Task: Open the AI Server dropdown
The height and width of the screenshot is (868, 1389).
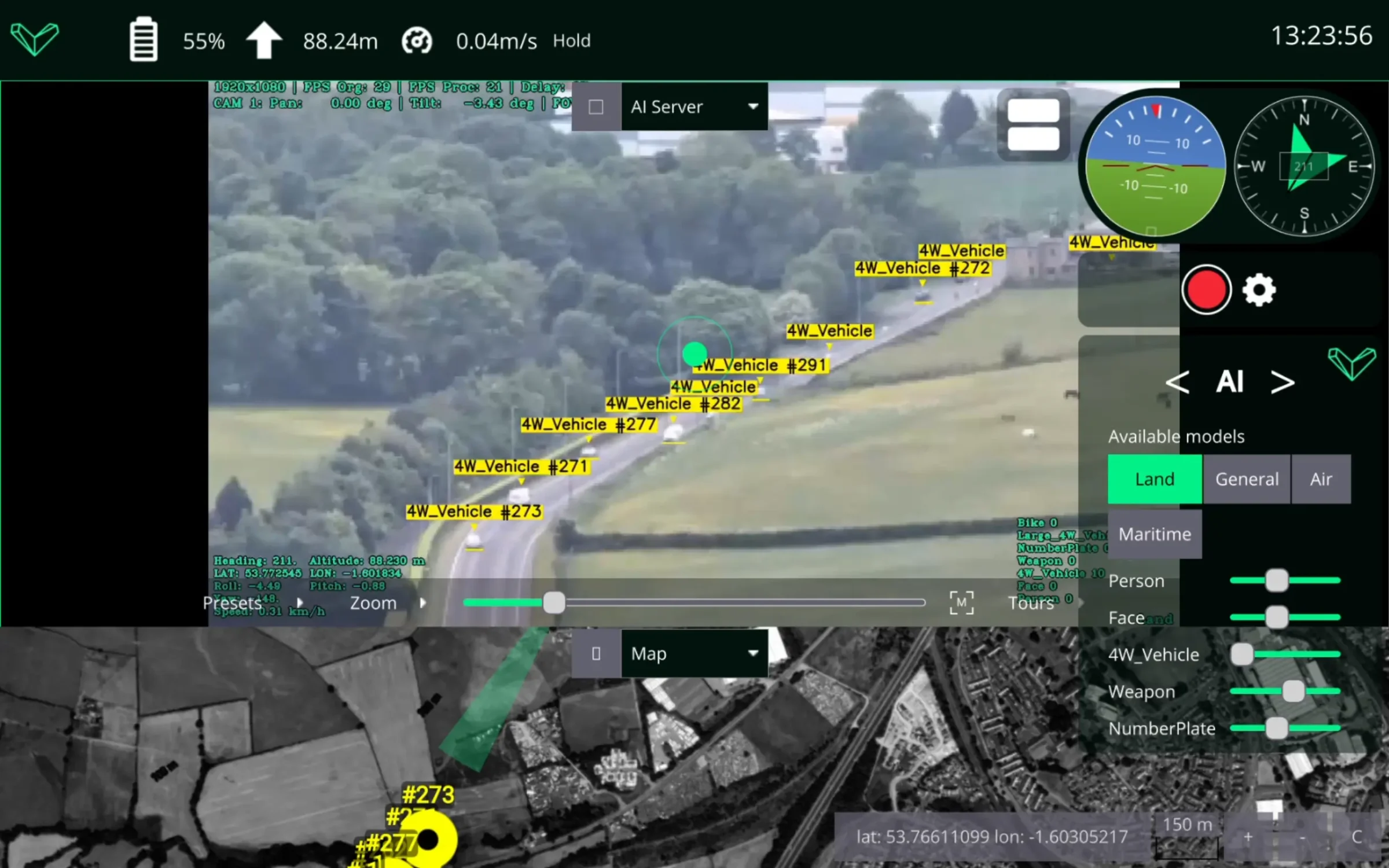Action: coord(694,107)
